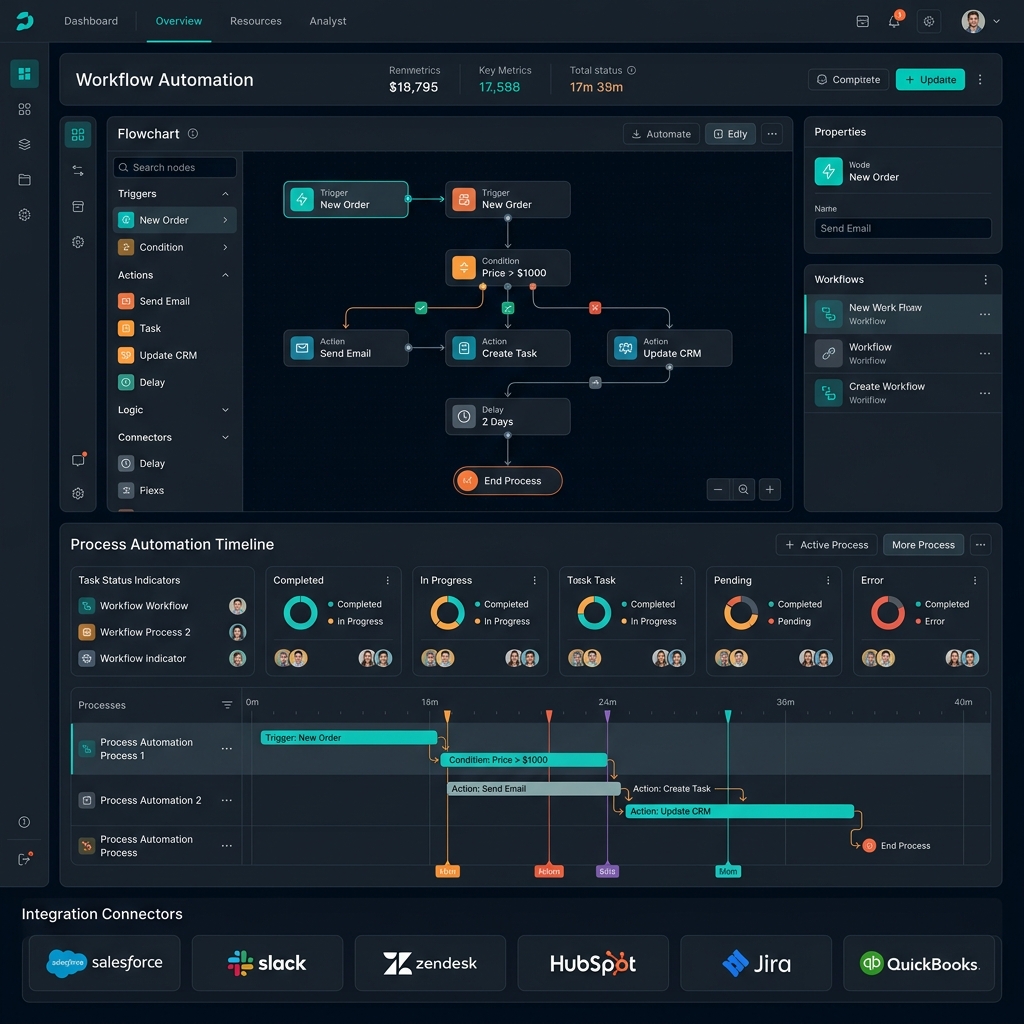Expand Condition trigger chevron
This screenshot has width=1024, height=1024.
click(225, 248)
